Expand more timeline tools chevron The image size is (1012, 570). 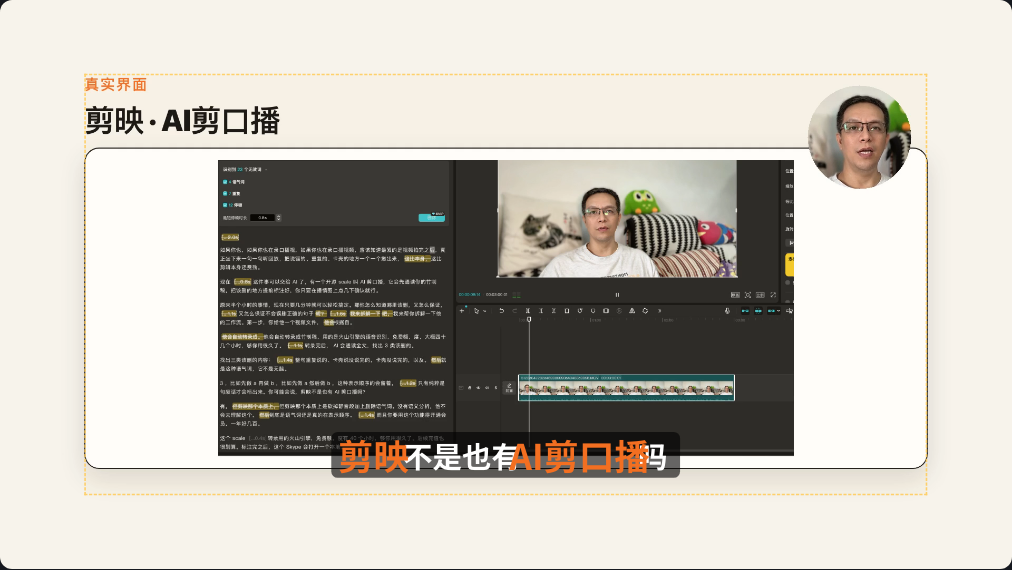click(x=659, y=310)
